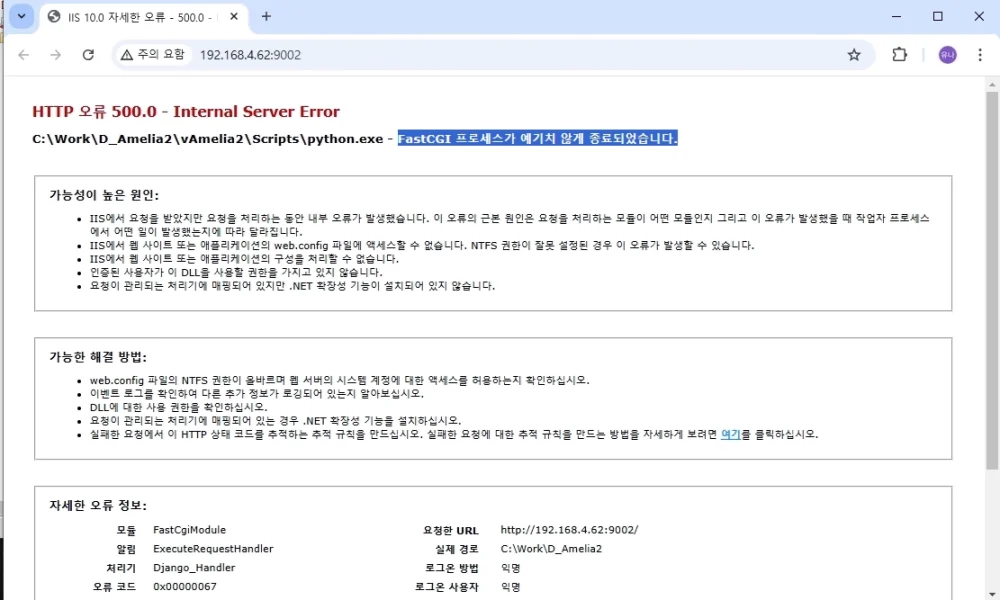This screenshot has width=1000, height=600.
Task: Click the physical path 'C:\Work\D_Amelia2' value
Action: click(551, 548)
